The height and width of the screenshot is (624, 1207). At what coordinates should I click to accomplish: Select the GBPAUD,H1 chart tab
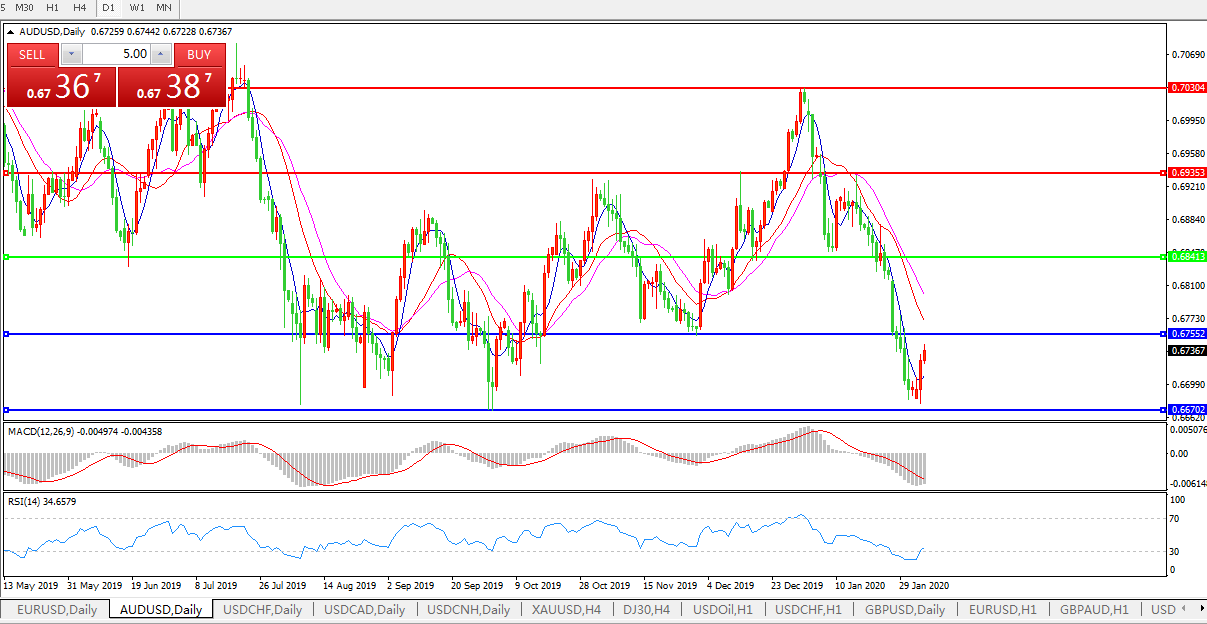click(x=1094, y=609)
